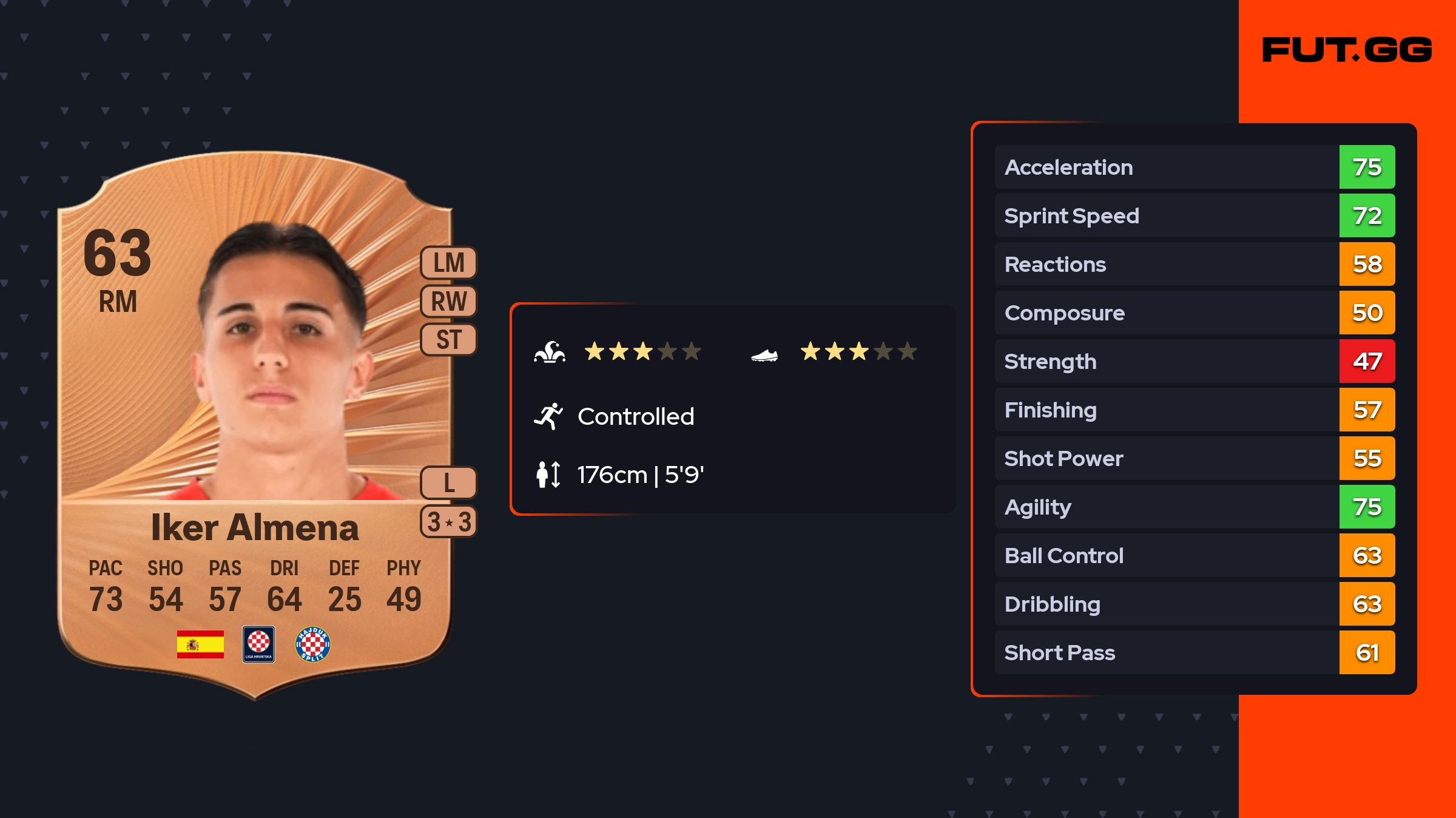Click the 3★3 skill rating badge

(x=449, y=522)
